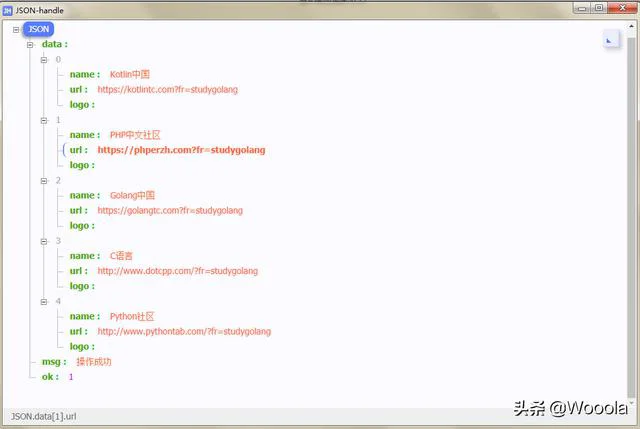Select name value PHP中文社区

point(135,135)
